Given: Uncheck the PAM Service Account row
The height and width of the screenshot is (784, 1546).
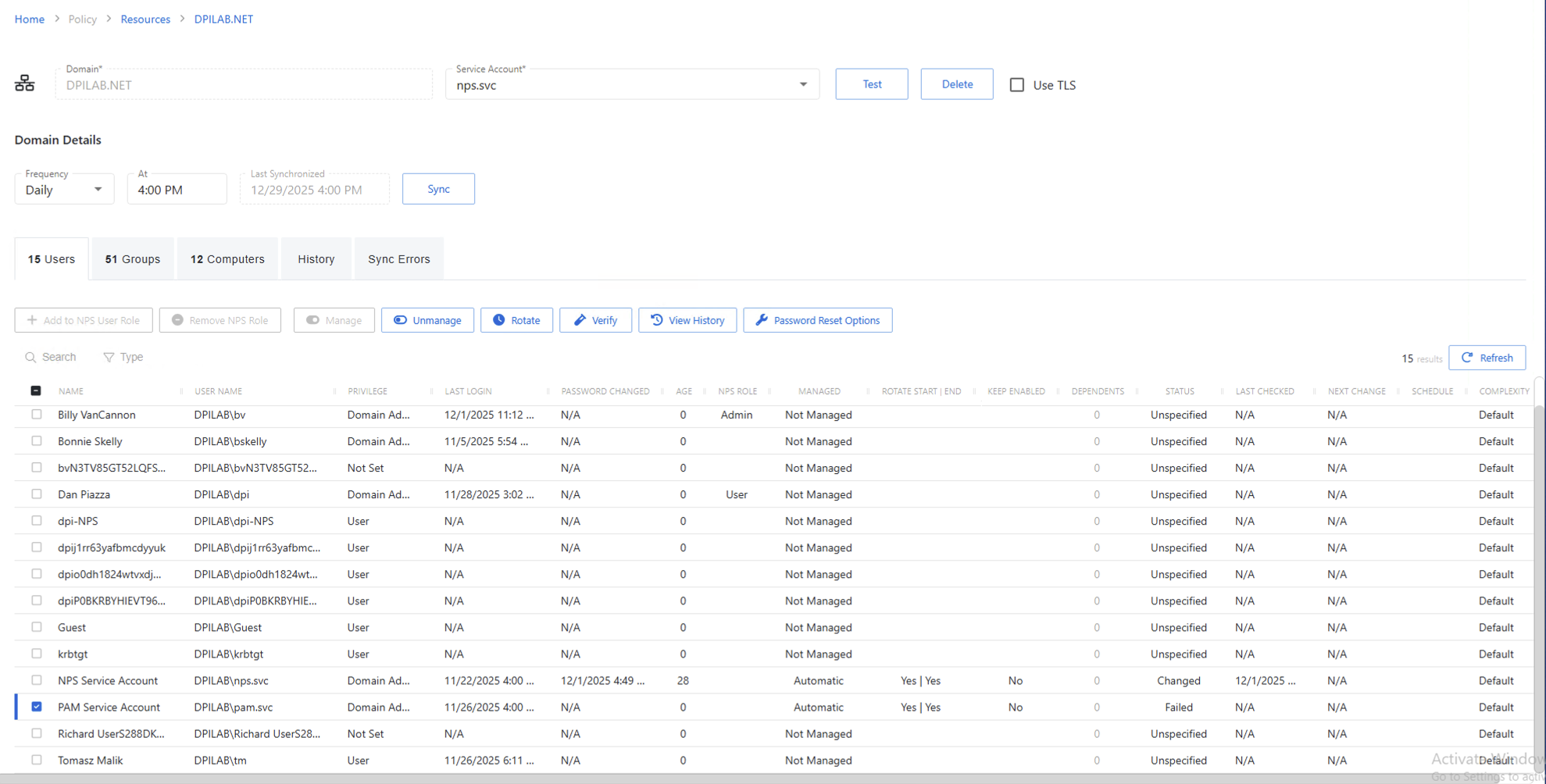Looking at the screenshot, I should point(37,707).
